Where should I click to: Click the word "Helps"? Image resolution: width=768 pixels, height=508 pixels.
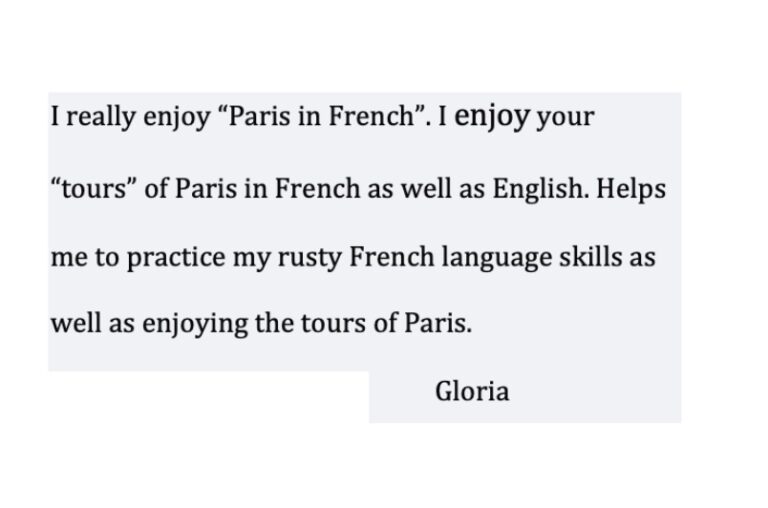(631, 189)
